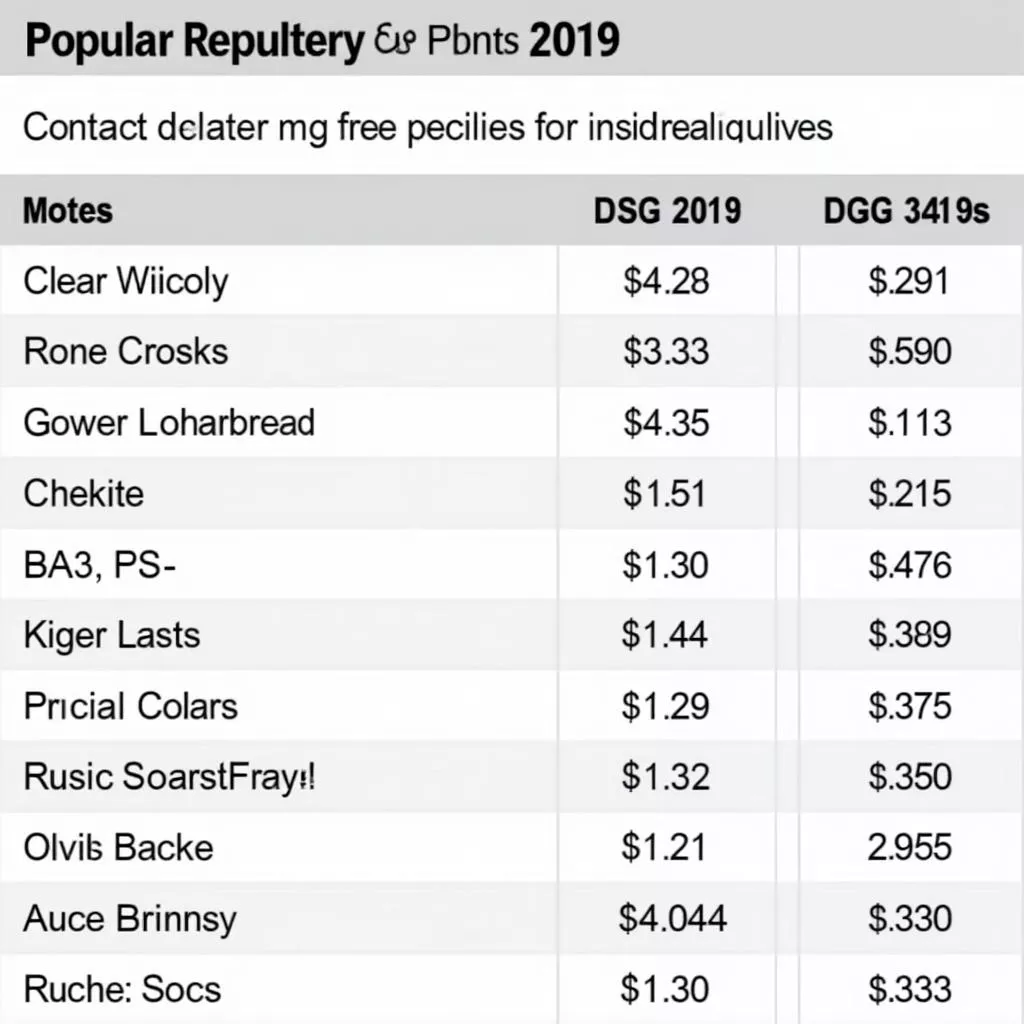The image size is (1024, 1024).
Task: Select the 'Chekite' row label
Action: pos(84,493)
